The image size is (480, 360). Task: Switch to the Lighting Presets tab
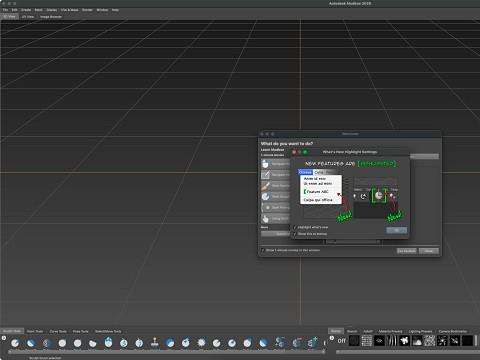[x=420, y=331]
